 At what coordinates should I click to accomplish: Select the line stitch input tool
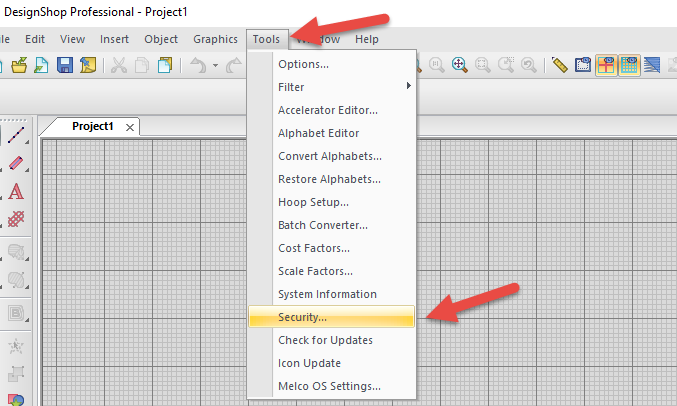click(16, 135)
